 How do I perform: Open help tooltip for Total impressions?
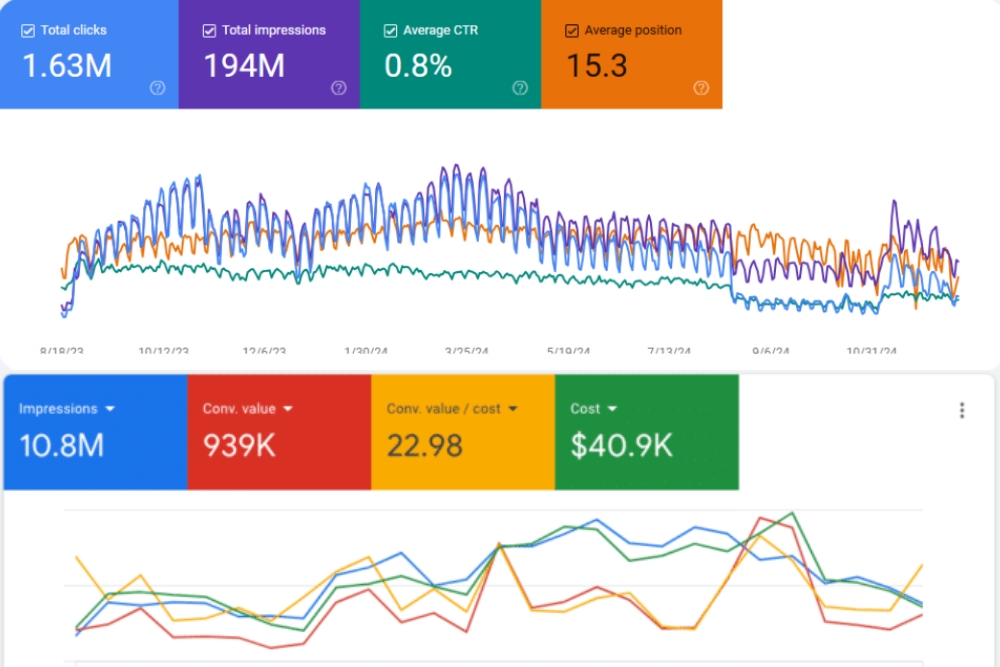338,88
